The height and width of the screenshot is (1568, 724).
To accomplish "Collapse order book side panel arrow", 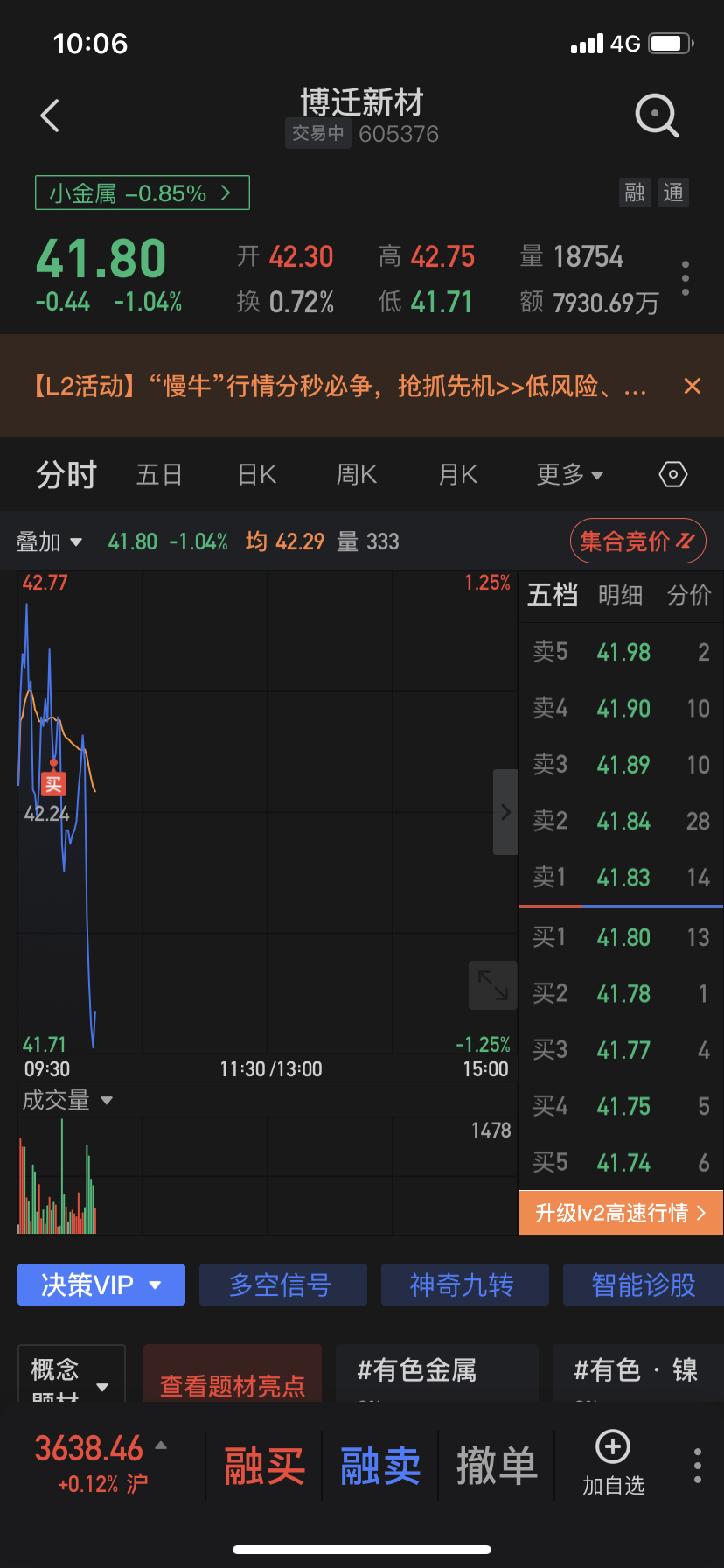I will pos(505,812).
